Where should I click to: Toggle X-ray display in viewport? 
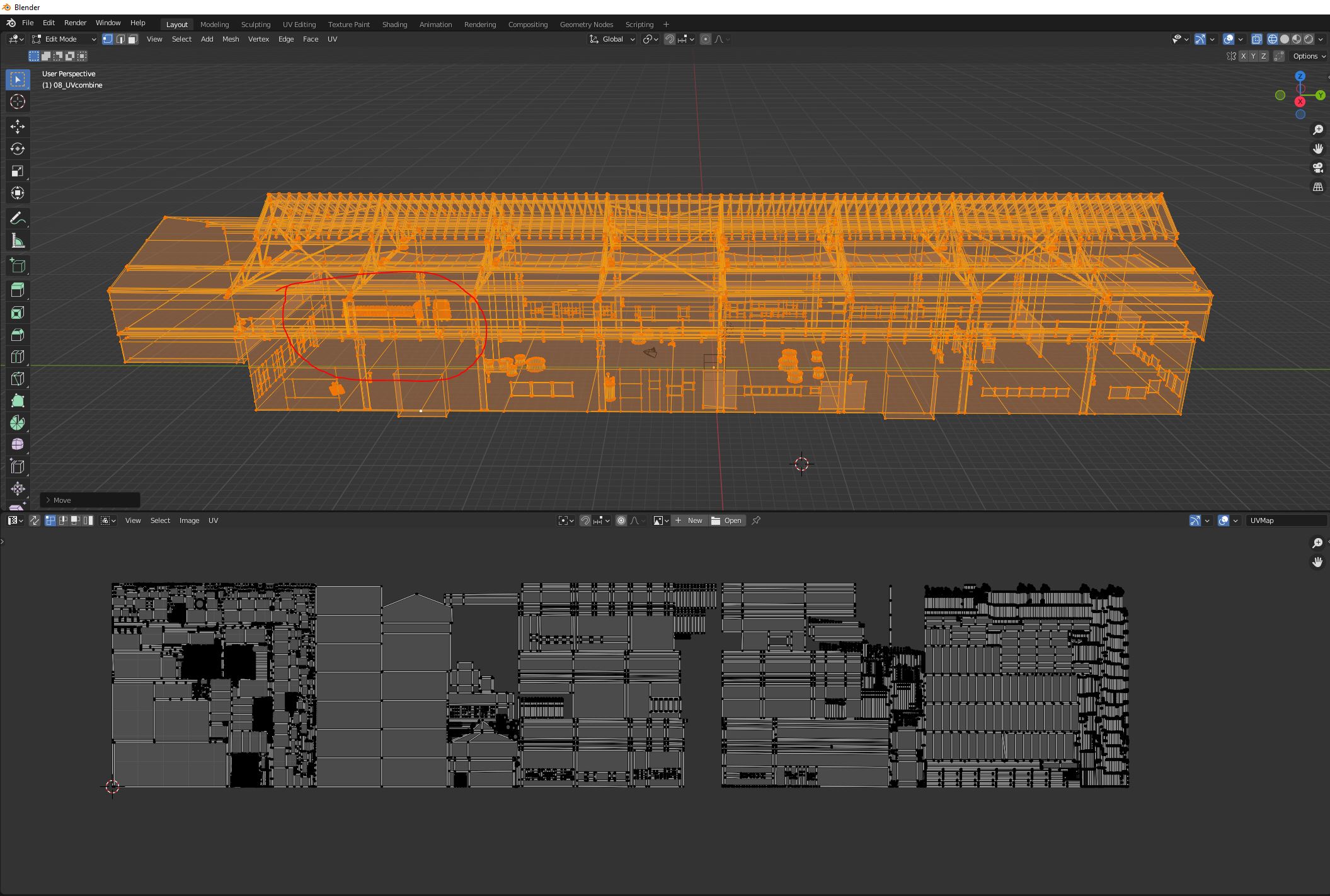1256,39
